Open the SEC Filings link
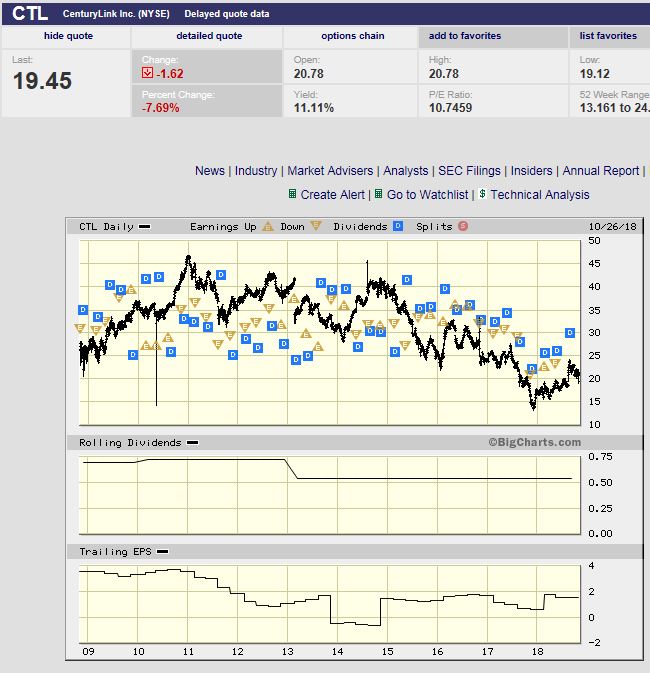Image resolution: width=650 pixels, height=673 pixels. coord(469,171)
